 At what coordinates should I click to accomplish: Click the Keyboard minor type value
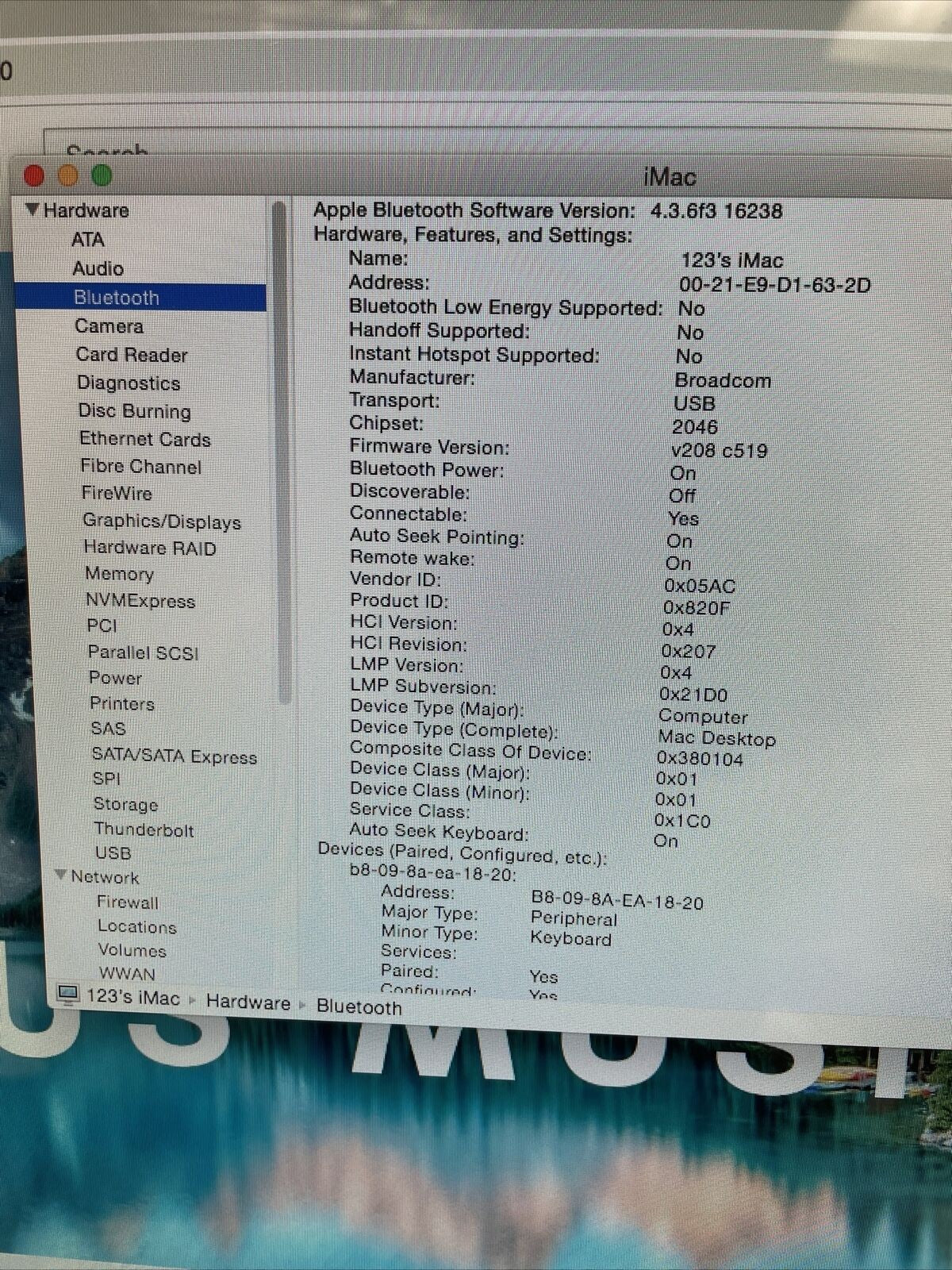coord(570,938)
